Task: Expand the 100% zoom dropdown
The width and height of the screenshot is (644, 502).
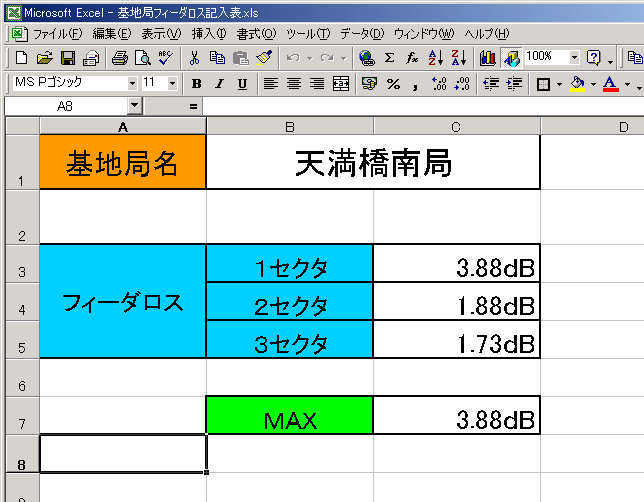Action: 573,57
